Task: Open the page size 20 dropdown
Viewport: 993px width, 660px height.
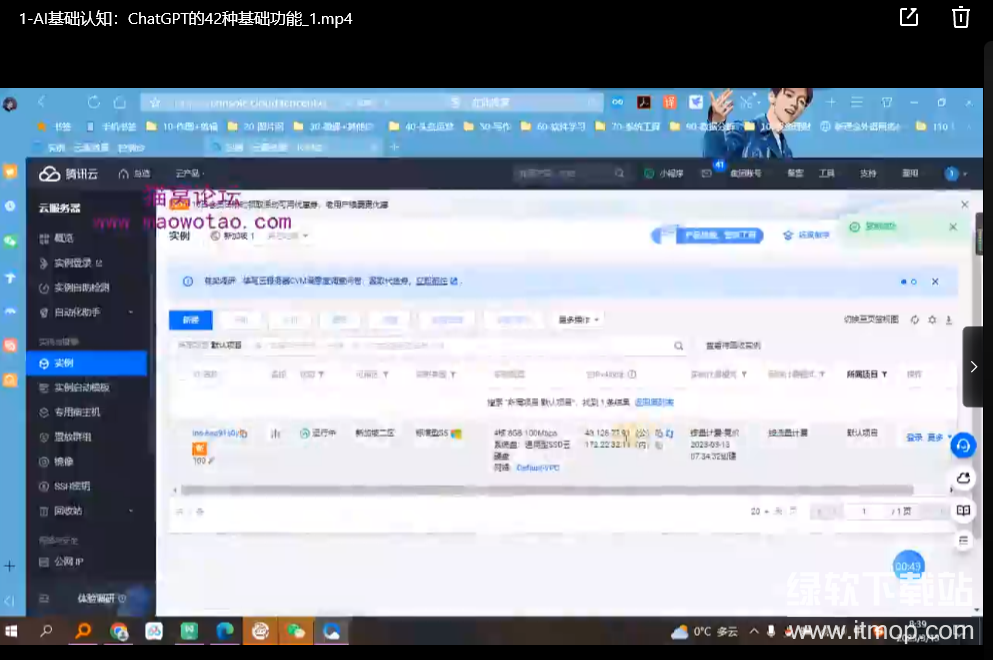Action: click(x=759, y=511)
